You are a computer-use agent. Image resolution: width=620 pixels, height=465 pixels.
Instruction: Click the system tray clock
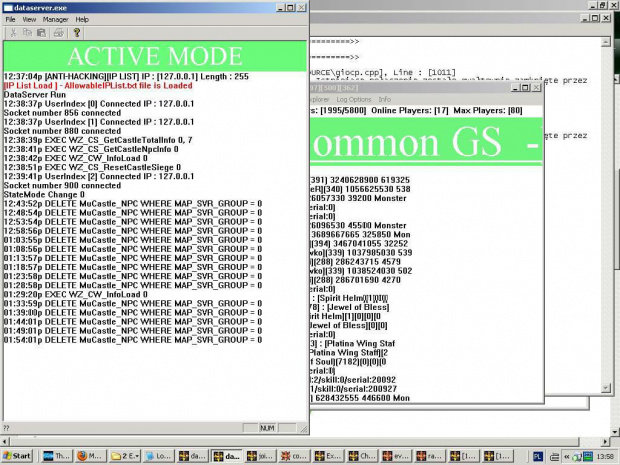pos(604,456)
